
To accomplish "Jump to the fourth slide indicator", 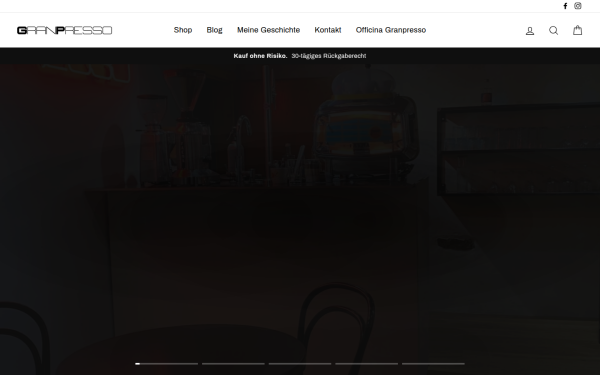I will pos(367,364).
